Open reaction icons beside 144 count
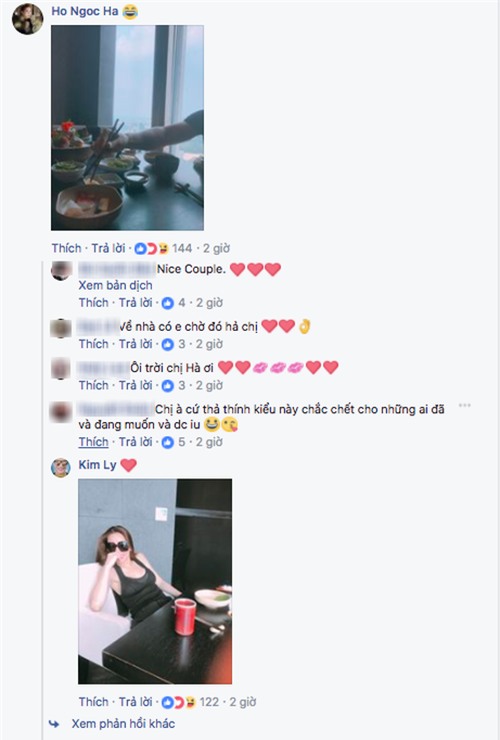The image size is (500, 740). (x=152, y=248)
